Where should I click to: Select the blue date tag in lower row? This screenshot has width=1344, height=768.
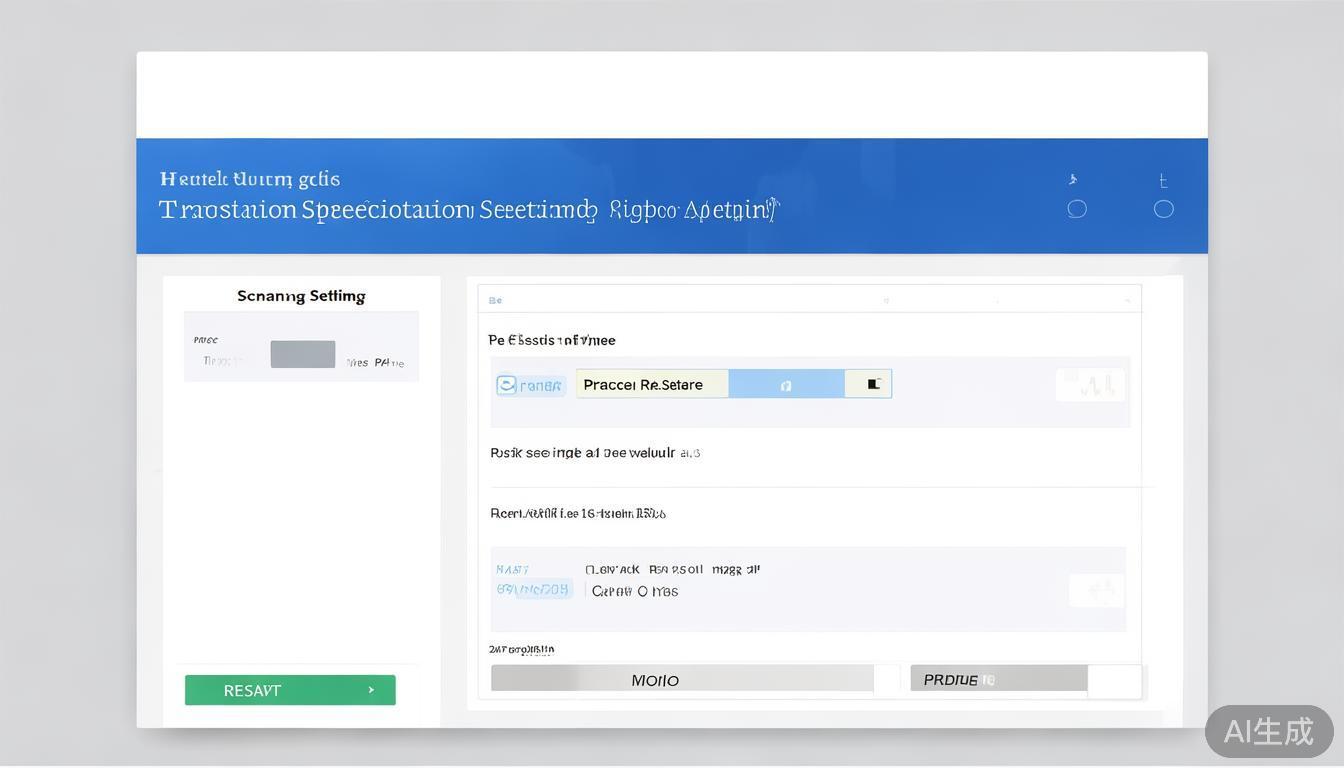[x=532, y=590]
